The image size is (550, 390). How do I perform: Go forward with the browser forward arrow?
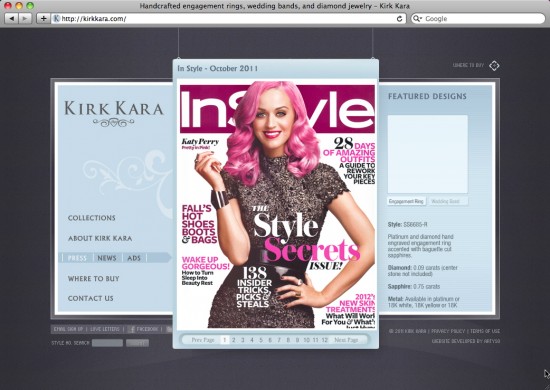pyautogui.click(x=25, y=18)
